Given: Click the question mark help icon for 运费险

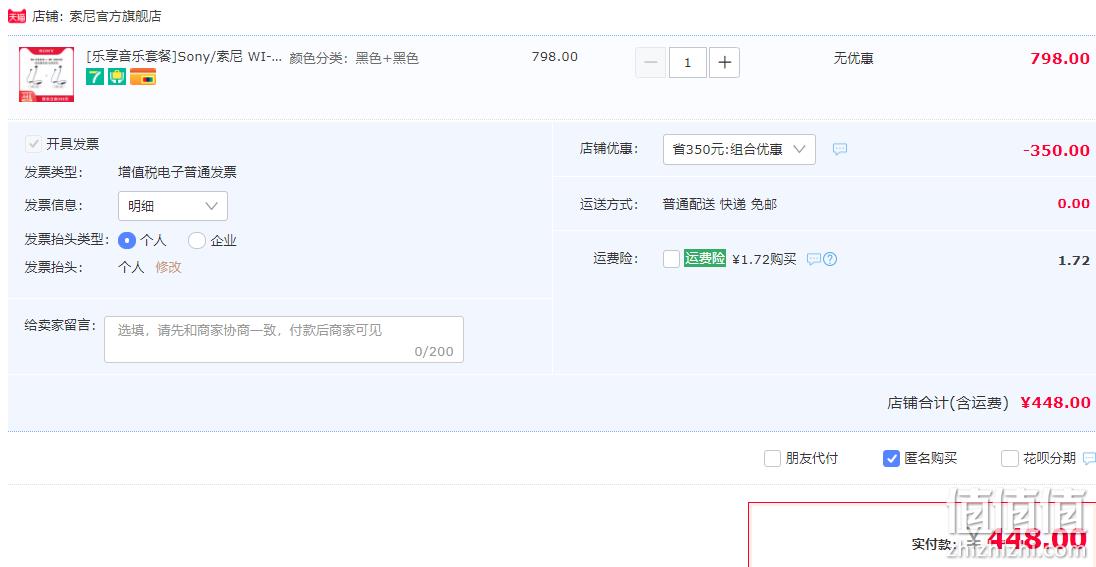Looking at the screenshot, I should [x=830, y=259].
